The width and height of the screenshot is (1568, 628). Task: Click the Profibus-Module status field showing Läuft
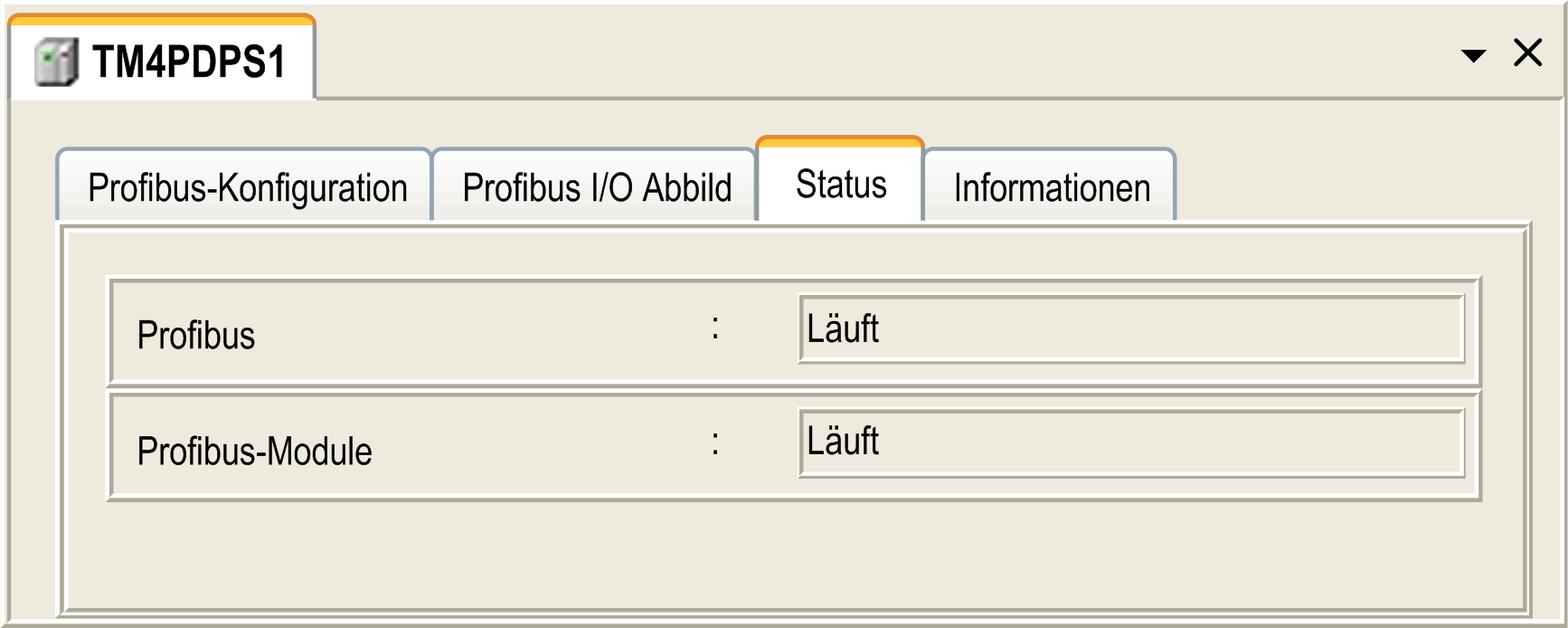[1131, 442]
